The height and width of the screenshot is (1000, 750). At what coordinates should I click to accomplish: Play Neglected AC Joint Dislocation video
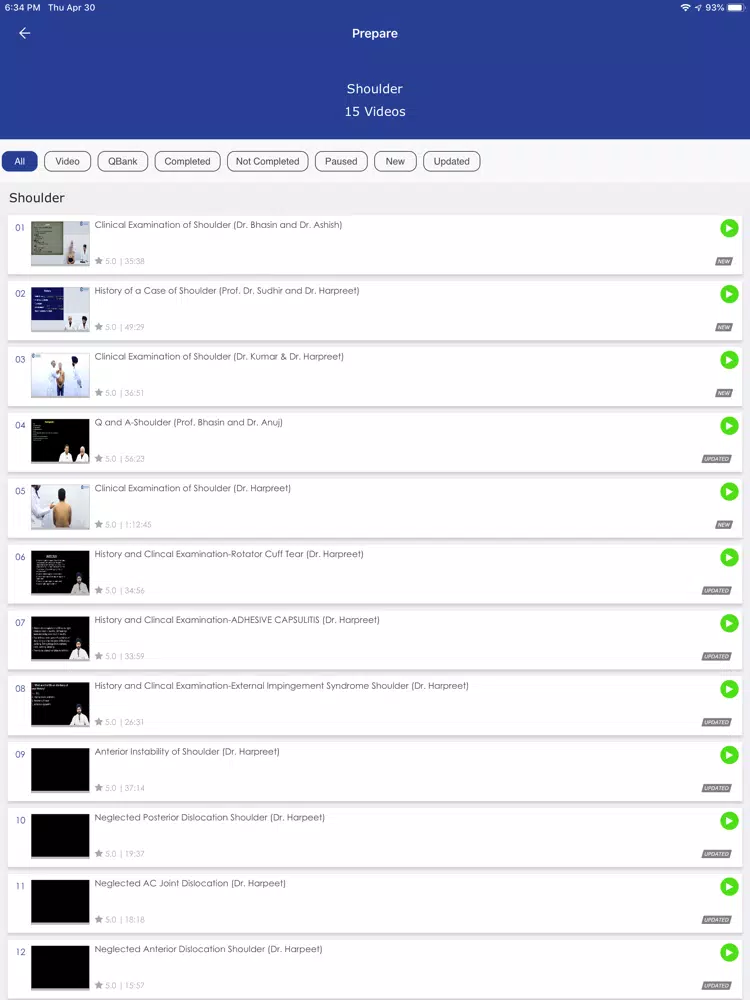(729, 886)
